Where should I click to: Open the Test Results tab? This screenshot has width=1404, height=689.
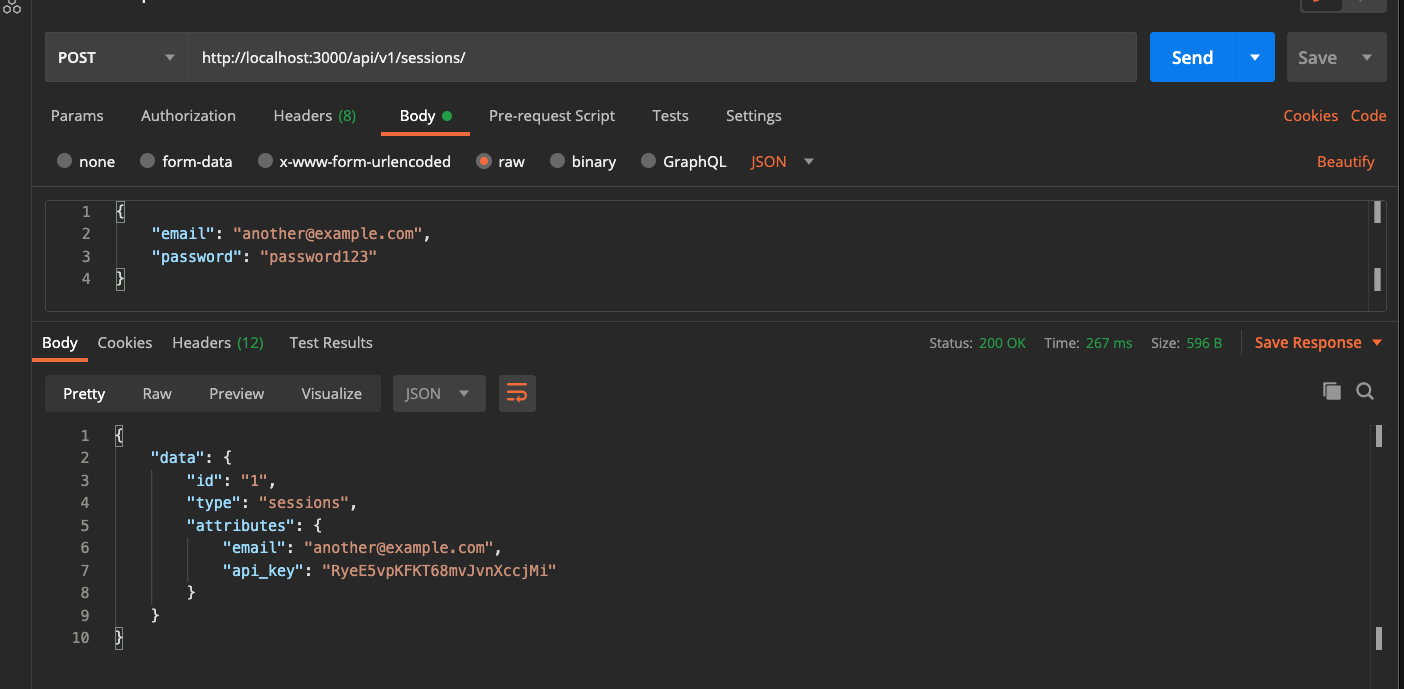(331, 342)
